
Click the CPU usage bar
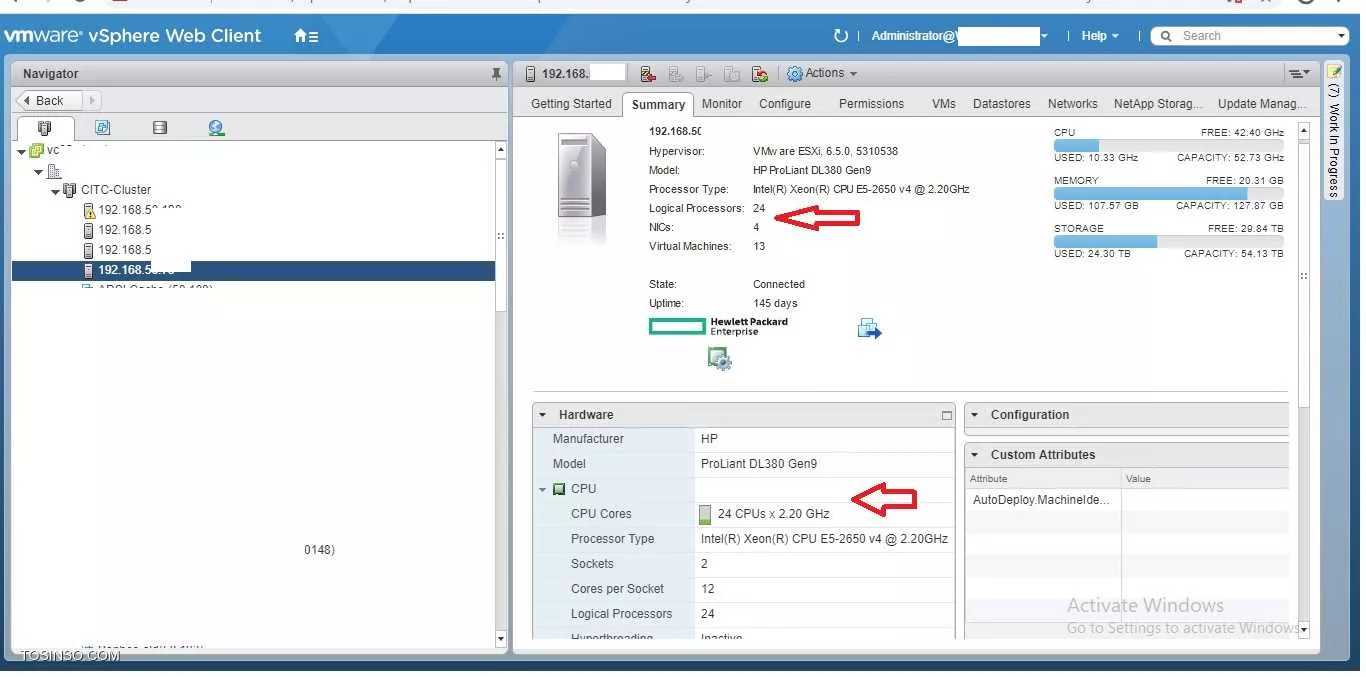pyautogui.click(x=1168, y=146)
